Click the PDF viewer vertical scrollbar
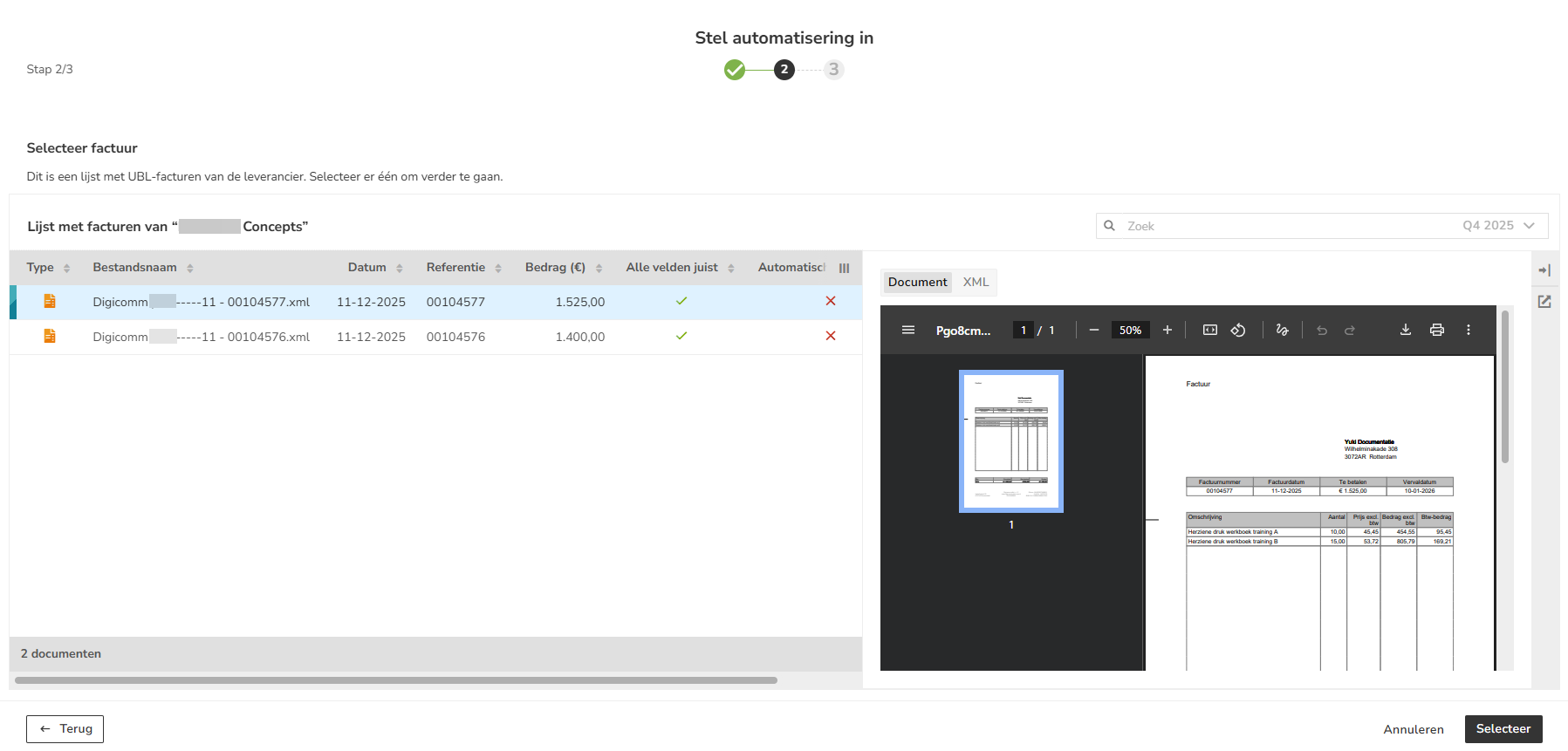The image size is (1568, 751). 1505,386
